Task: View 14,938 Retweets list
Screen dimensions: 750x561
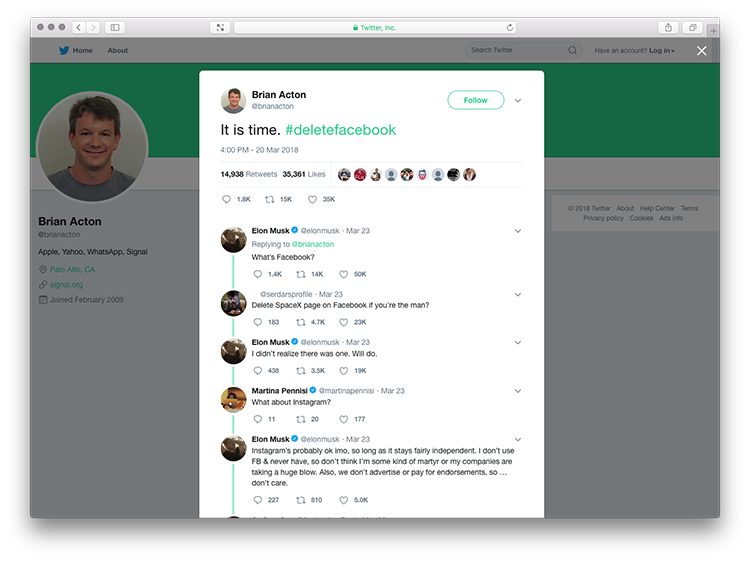Action: point(249,174)
